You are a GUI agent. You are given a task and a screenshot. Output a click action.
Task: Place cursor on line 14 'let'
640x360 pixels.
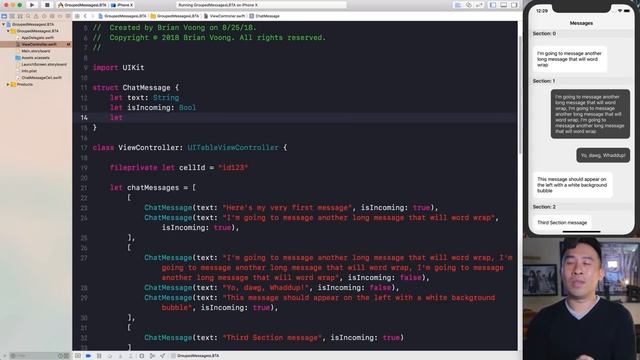[116, 118]
